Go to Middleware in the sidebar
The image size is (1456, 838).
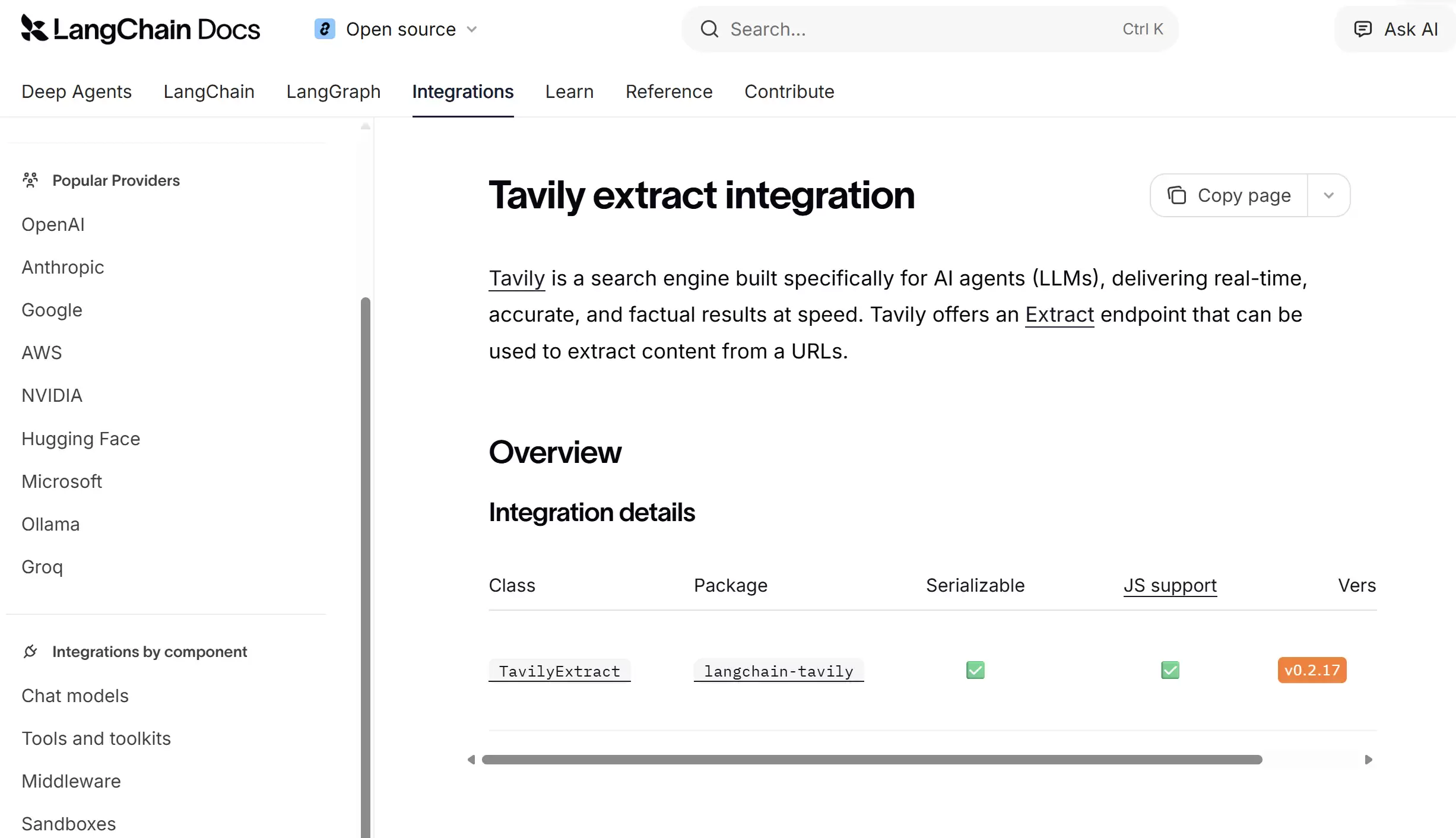click(71, 781)
